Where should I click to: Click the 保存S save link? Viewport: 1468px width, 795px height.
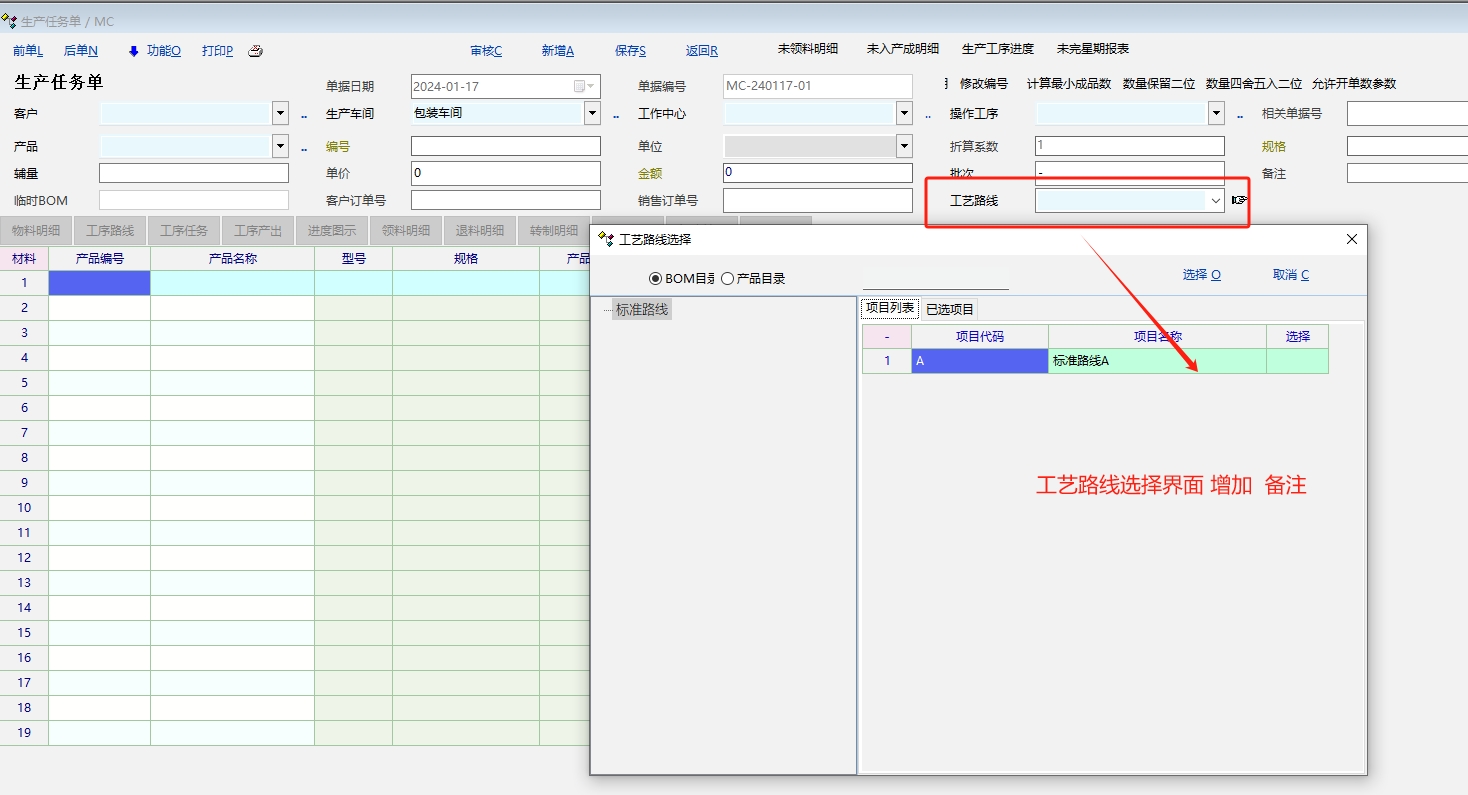pyautogui.click(x=630, y=51)
